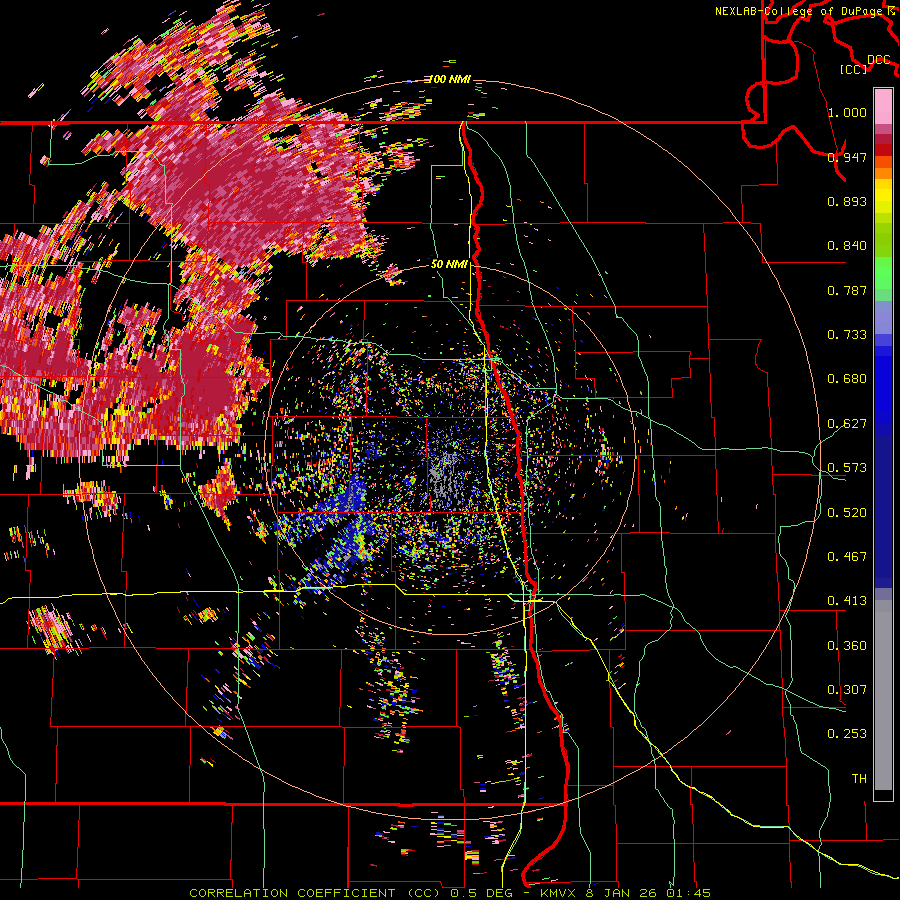Screen dimensions: 900x900
Task: Select the 0.947 scale value
Action: click(847, 157)
